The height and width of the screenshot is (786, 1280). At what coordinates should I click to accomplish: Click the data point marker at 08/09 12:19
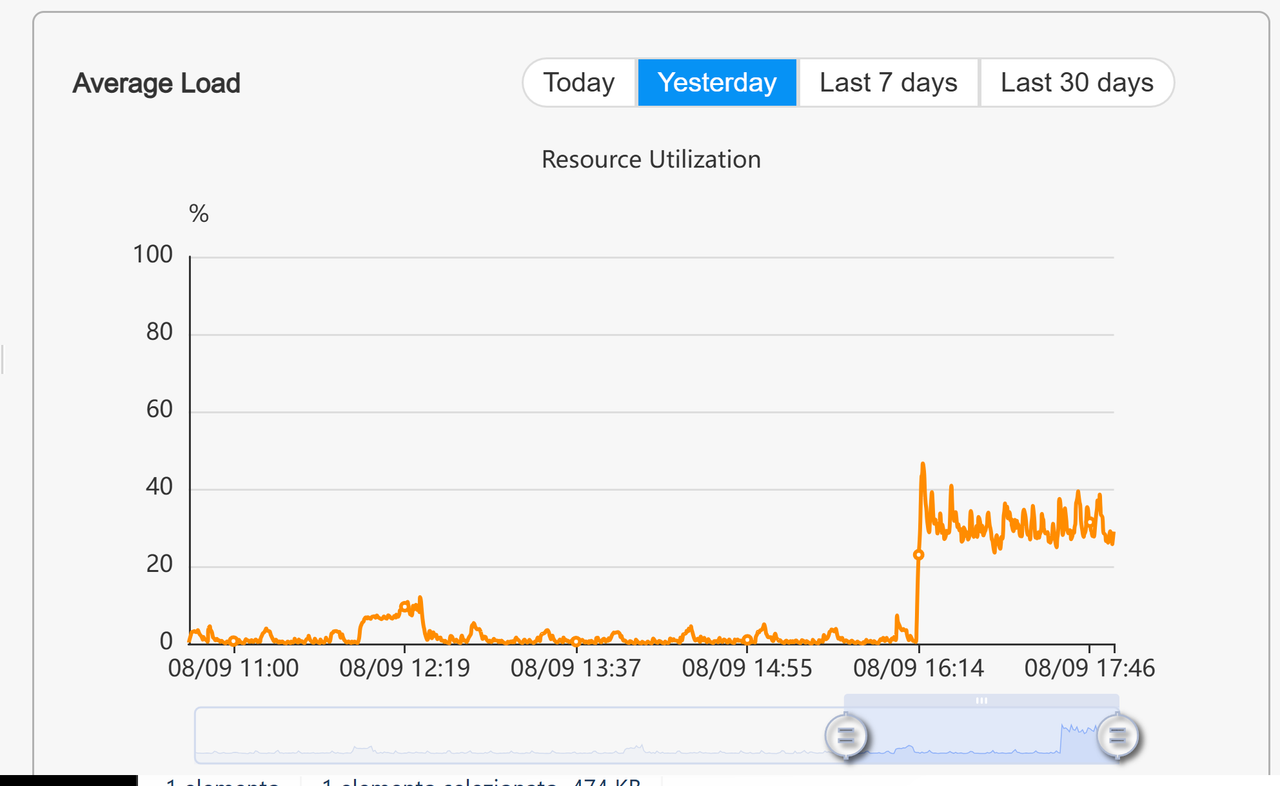404,606
